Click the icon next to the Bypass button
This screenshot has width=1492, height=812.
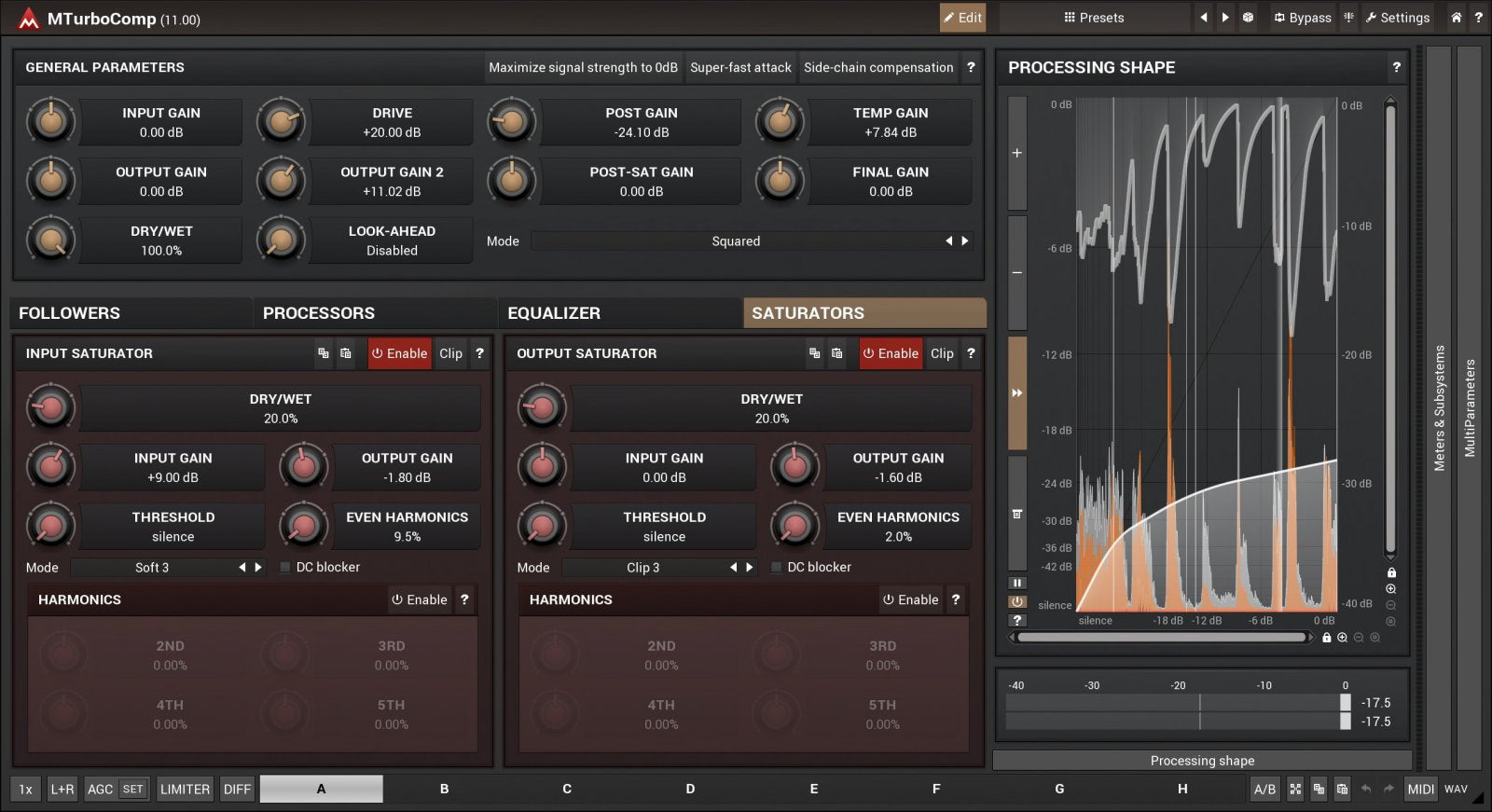(1348, 17)
